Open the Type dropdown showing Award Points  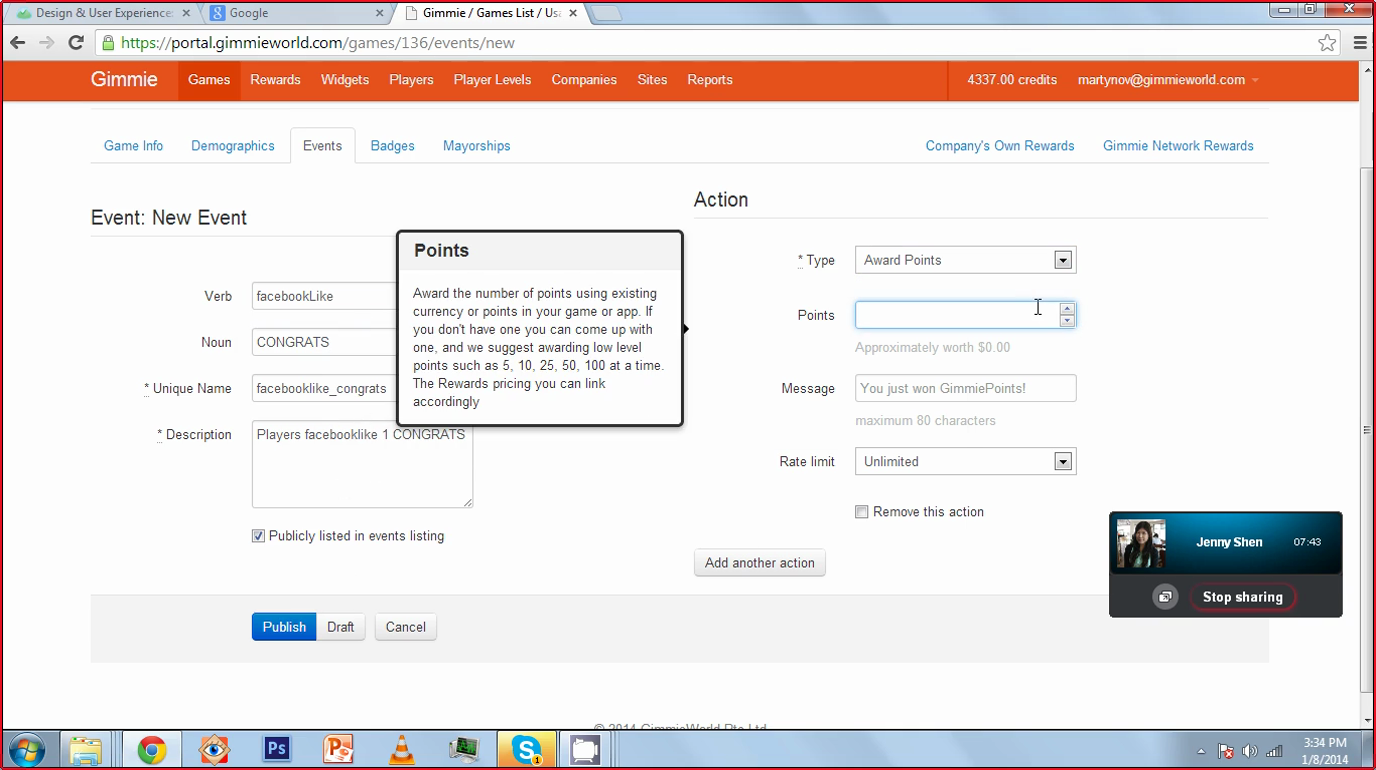pos(965,260)
